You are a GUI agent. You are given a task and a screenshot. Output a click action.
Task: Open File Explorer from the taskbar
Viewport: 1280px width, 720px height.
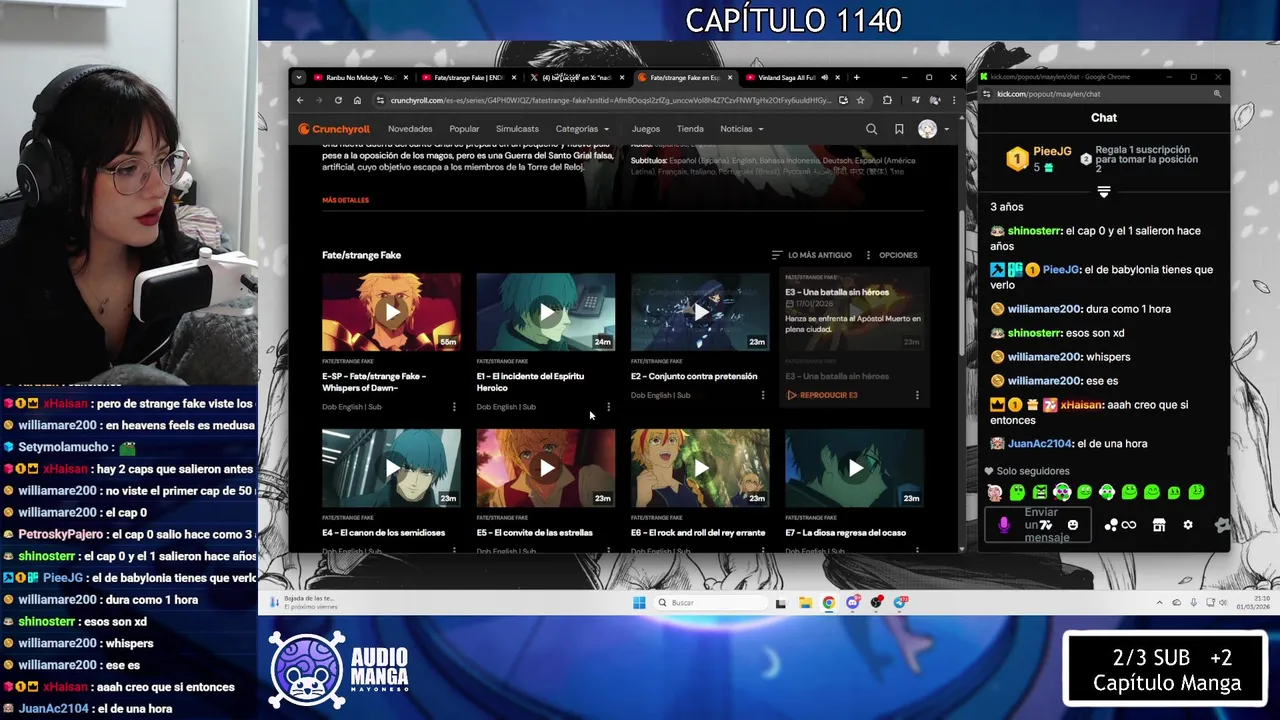805,603
